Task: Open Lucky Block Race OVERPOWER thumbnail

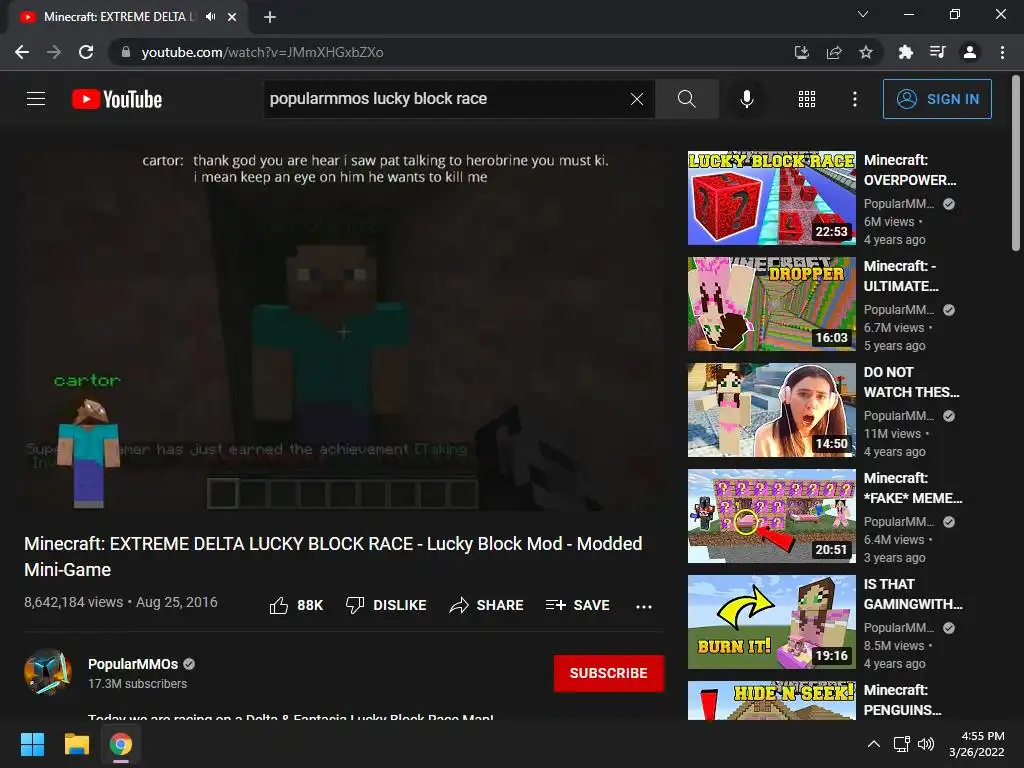Action: tap(771, 198)
